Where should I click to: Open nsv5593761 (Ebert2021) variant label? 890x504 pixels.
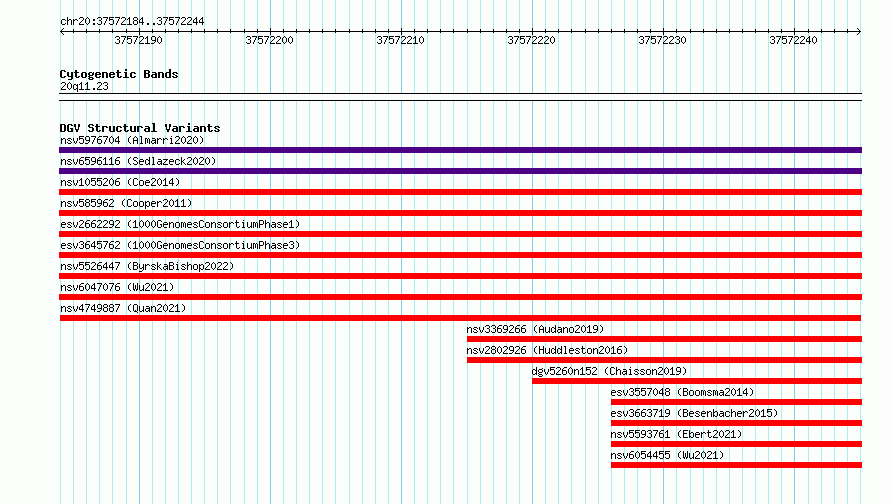(x=677, y=434)
